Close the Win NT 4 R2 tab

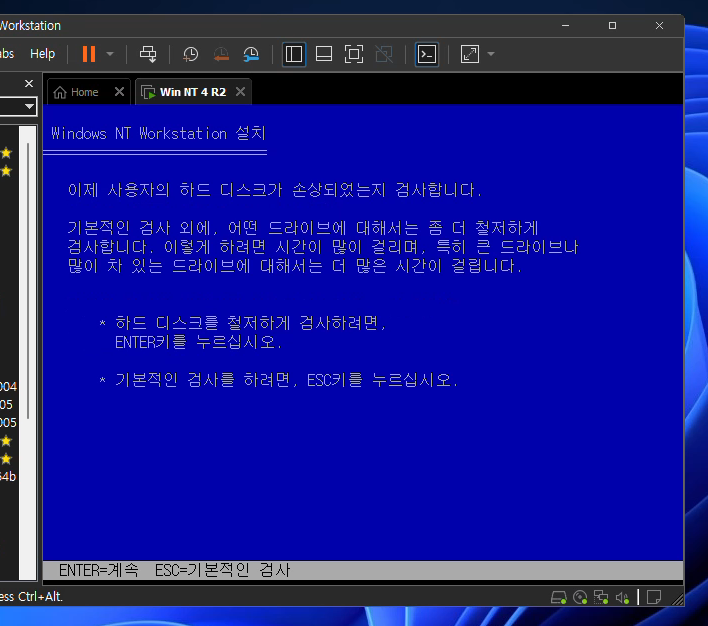[x=241, y=92]
